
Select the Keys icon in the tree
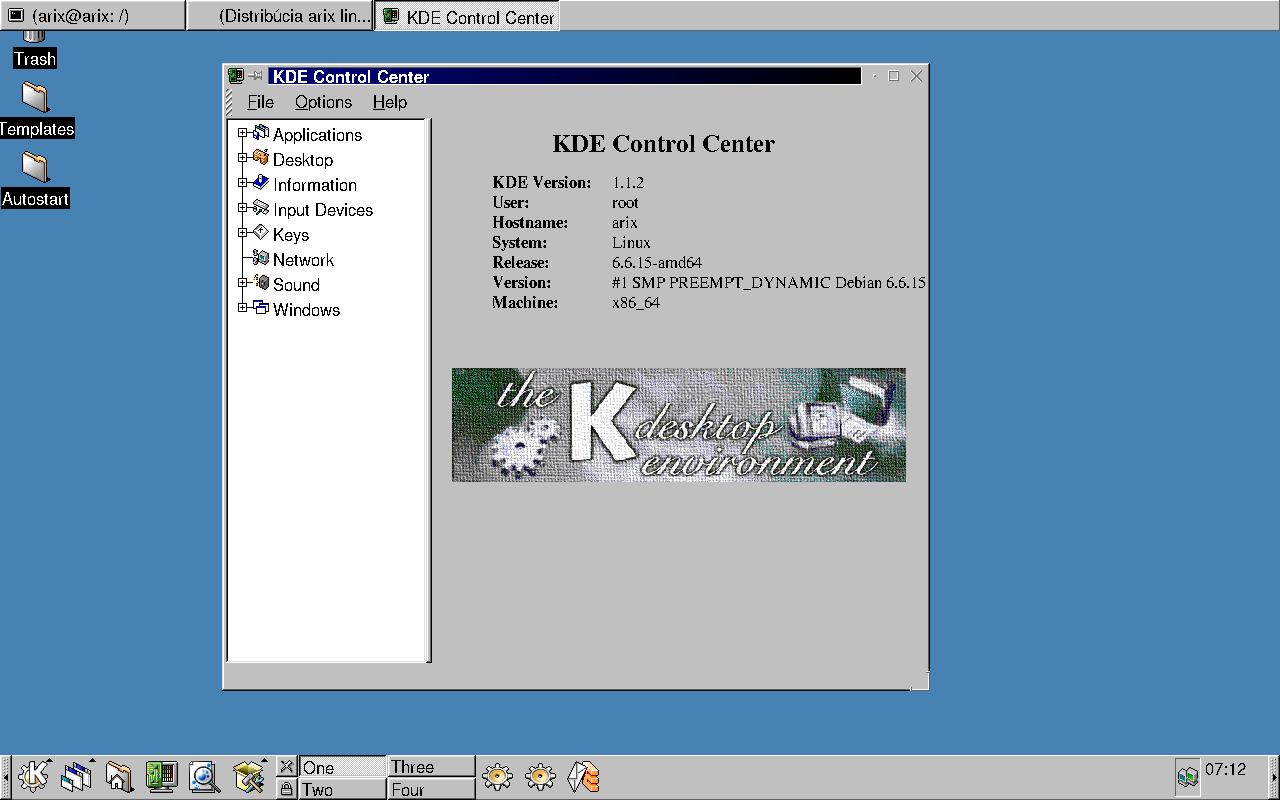coord(261,233)
